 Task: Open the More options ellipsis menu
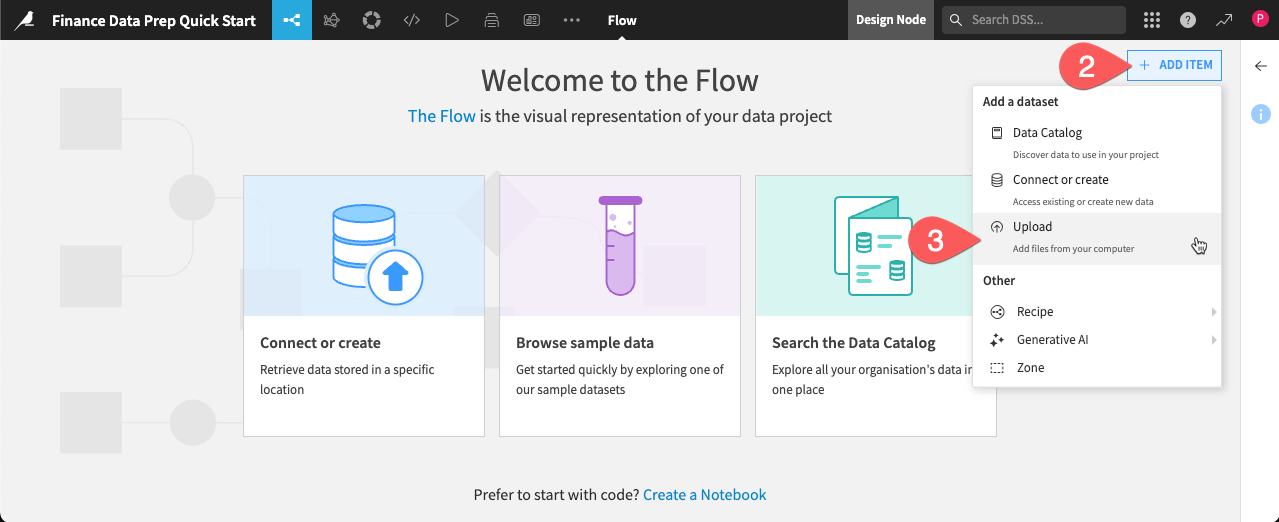tap(572, 20)
